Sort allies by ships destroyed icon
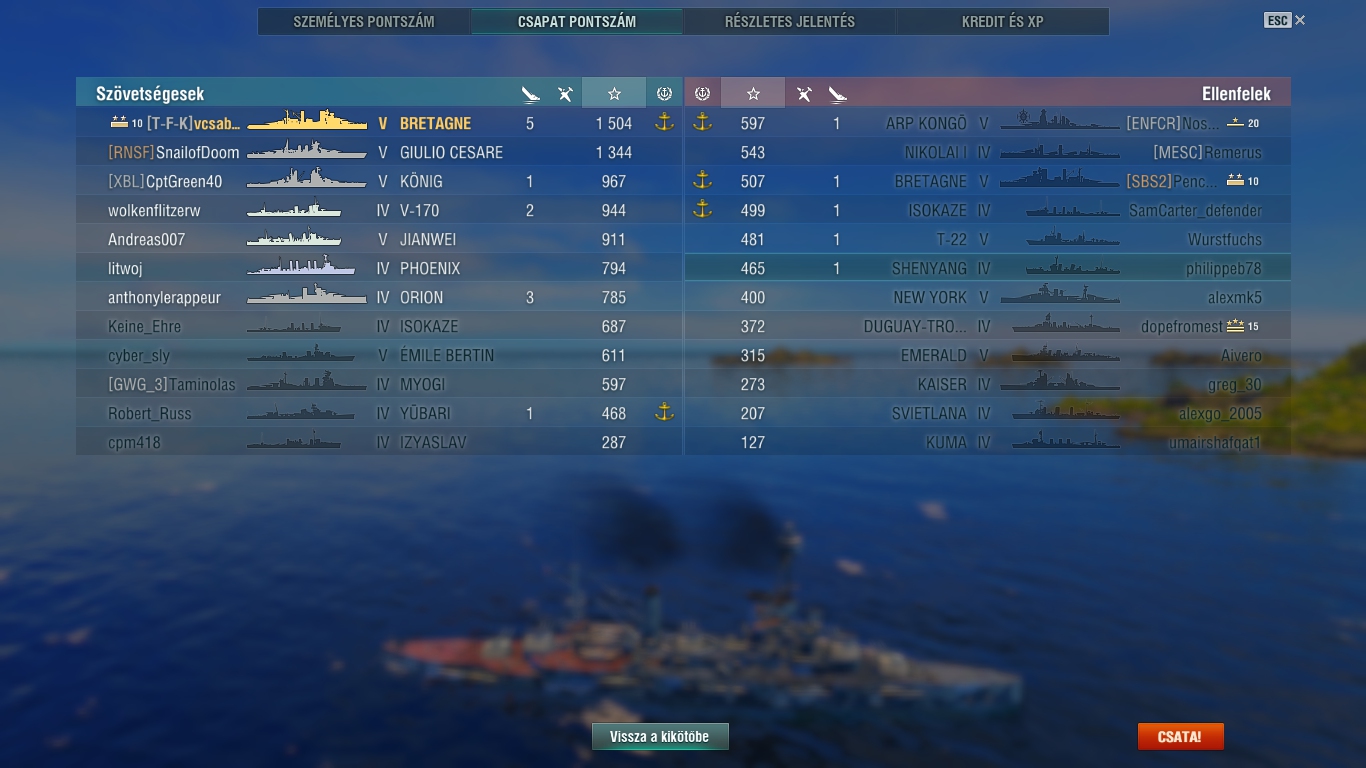This screenshot has height=768, width=1366. pos(531,94)
